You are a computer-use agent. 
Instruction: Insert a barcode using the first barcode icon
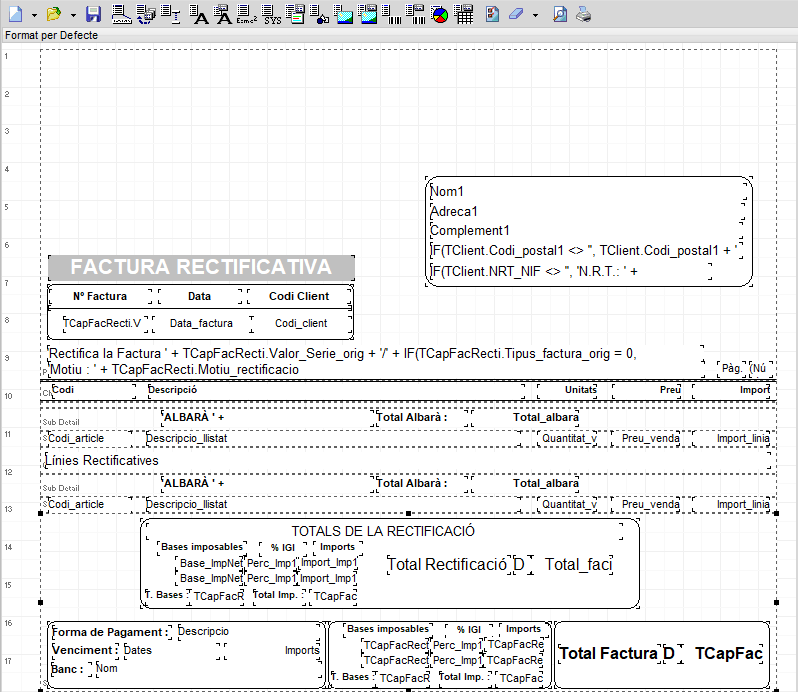tap(391, 14)
